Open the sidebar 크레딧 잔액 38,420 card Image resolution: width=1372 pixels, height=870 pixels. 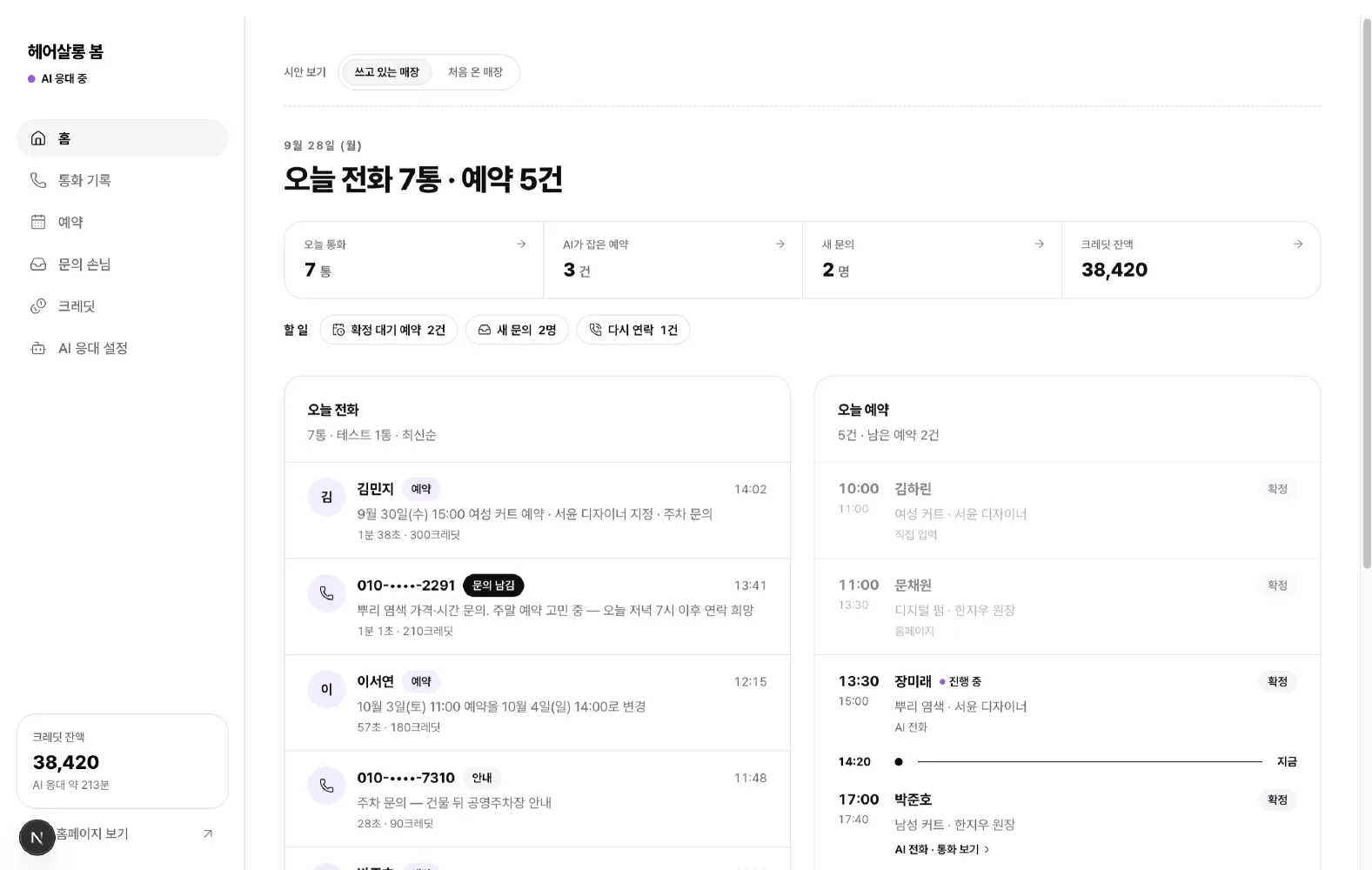pos(123,761)
